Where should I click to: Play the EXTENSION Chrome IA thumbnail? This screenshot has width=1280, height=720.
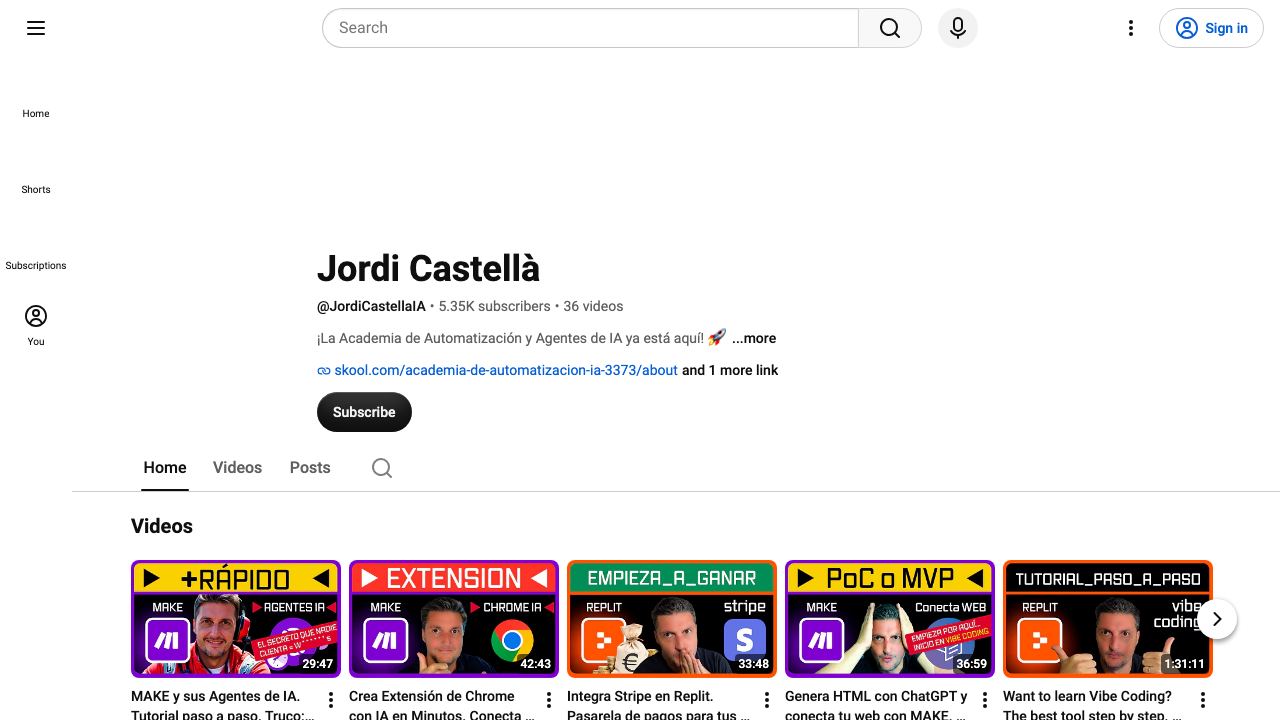tap(454, 619)
